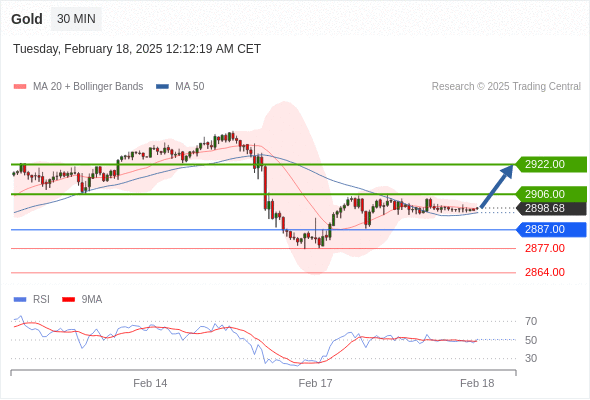The image size is (590, 400).
Task: Click the Feb 18 date axis label
Action: pos(477,383)
